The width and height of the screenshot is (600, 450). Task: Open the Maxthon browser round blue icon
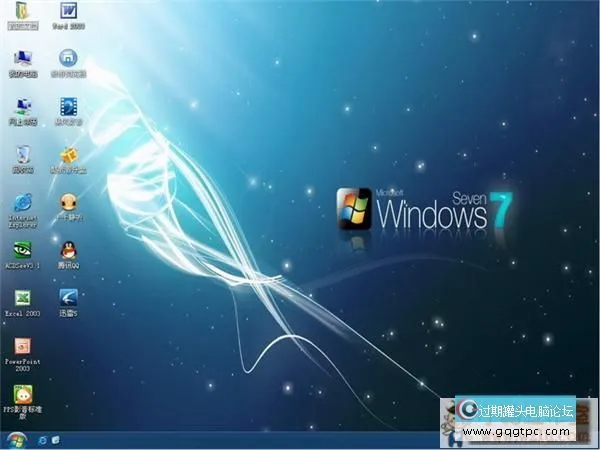68,58
